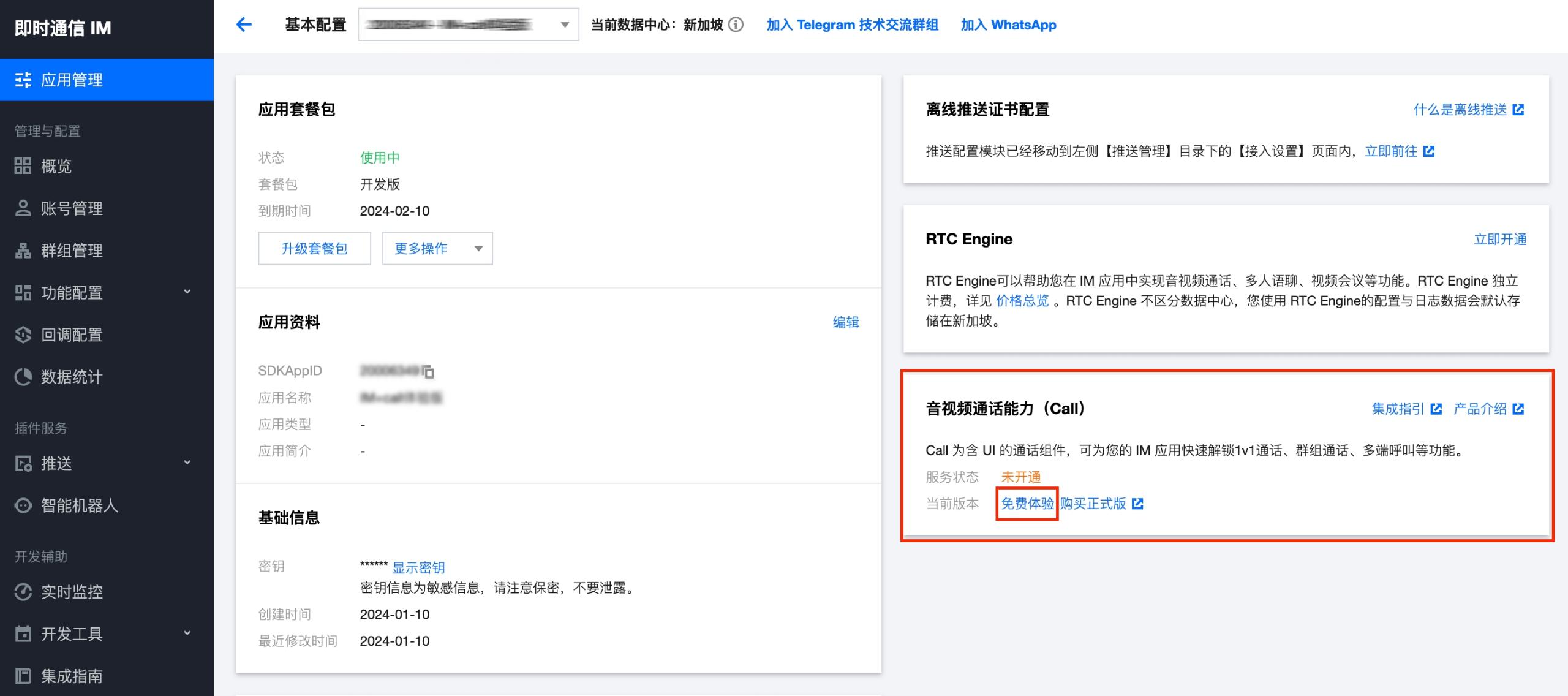This screenshot has height=696, width=1568.
Task: Open the application selector dropdown
Action: (468, 25)
